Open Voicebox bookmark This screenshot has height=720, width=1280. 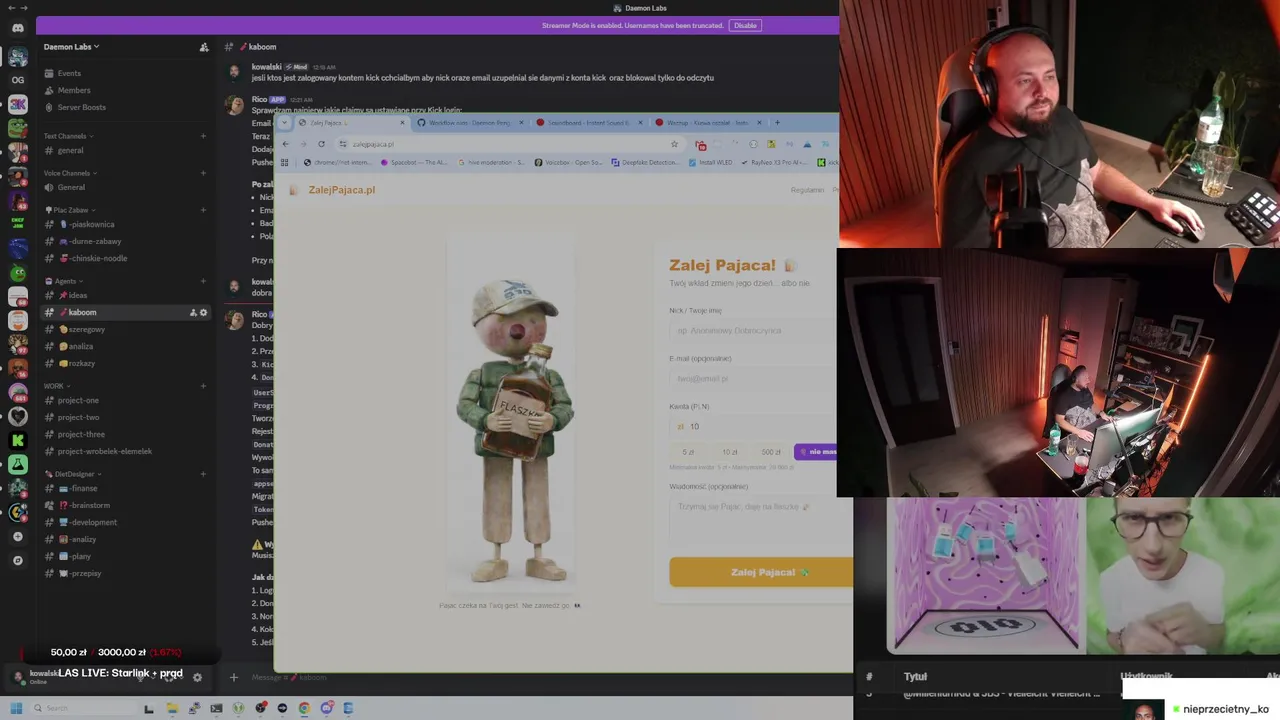coord(568,162)
